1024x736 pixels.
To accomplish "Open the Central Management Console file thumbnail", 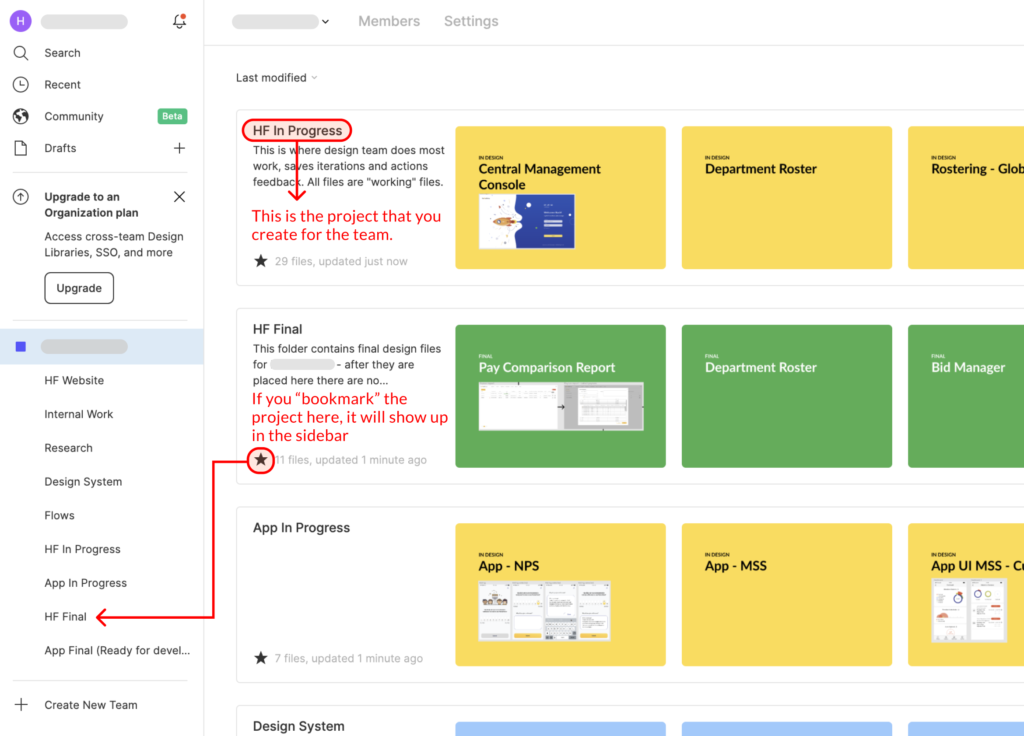I will coord(560,197).
